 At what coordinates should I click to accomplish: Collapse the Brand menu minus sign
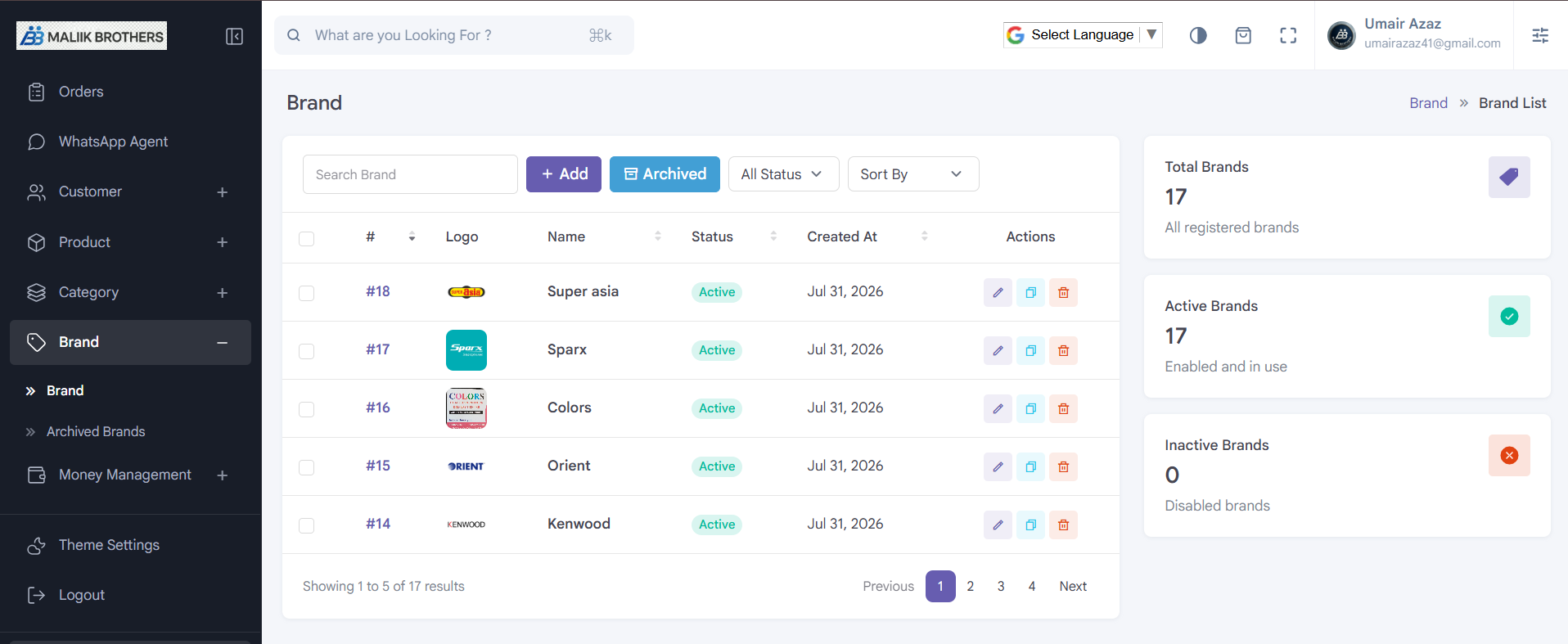(x=222, y=343)
